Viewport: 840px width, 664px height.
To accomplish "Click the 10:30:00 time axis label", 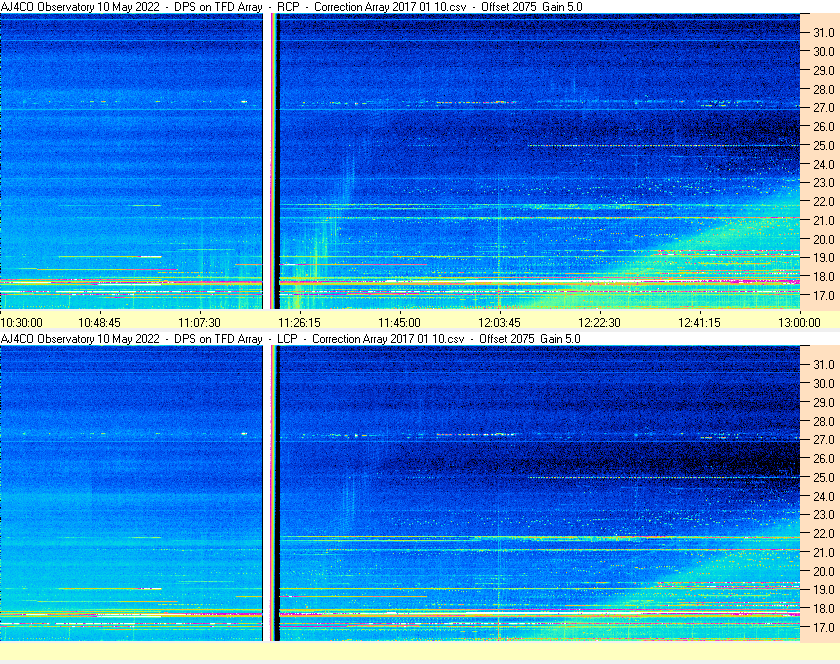I will (x=21, y=323).
